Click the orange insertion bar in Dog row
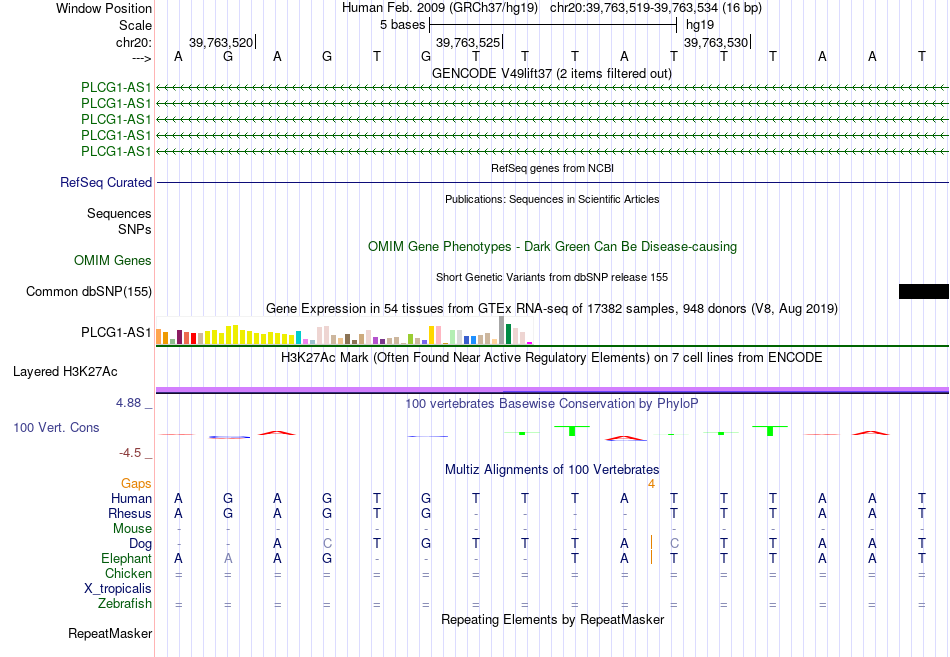Screen dimensions: 950x657 point(651,542)
